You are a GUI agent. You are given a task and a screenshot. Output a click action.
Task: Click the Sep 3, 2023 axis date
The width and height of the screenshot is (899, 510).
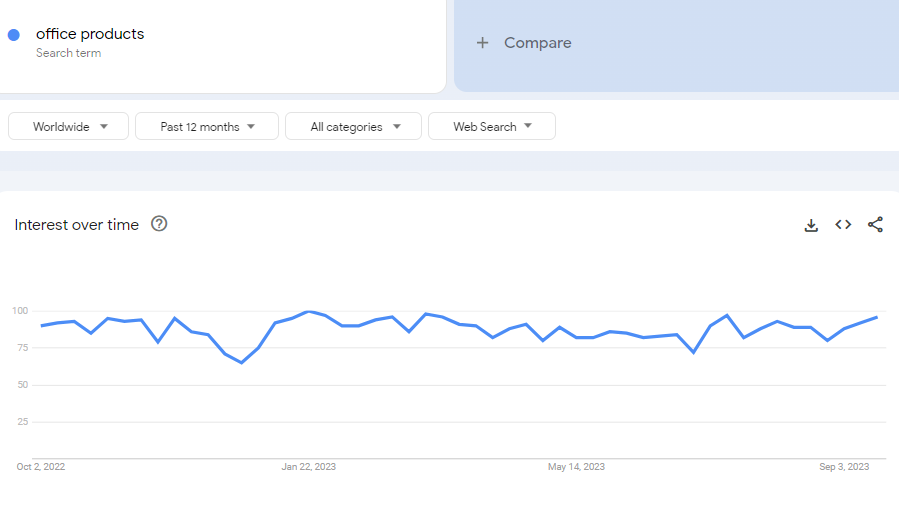click(x=844, y=467)
